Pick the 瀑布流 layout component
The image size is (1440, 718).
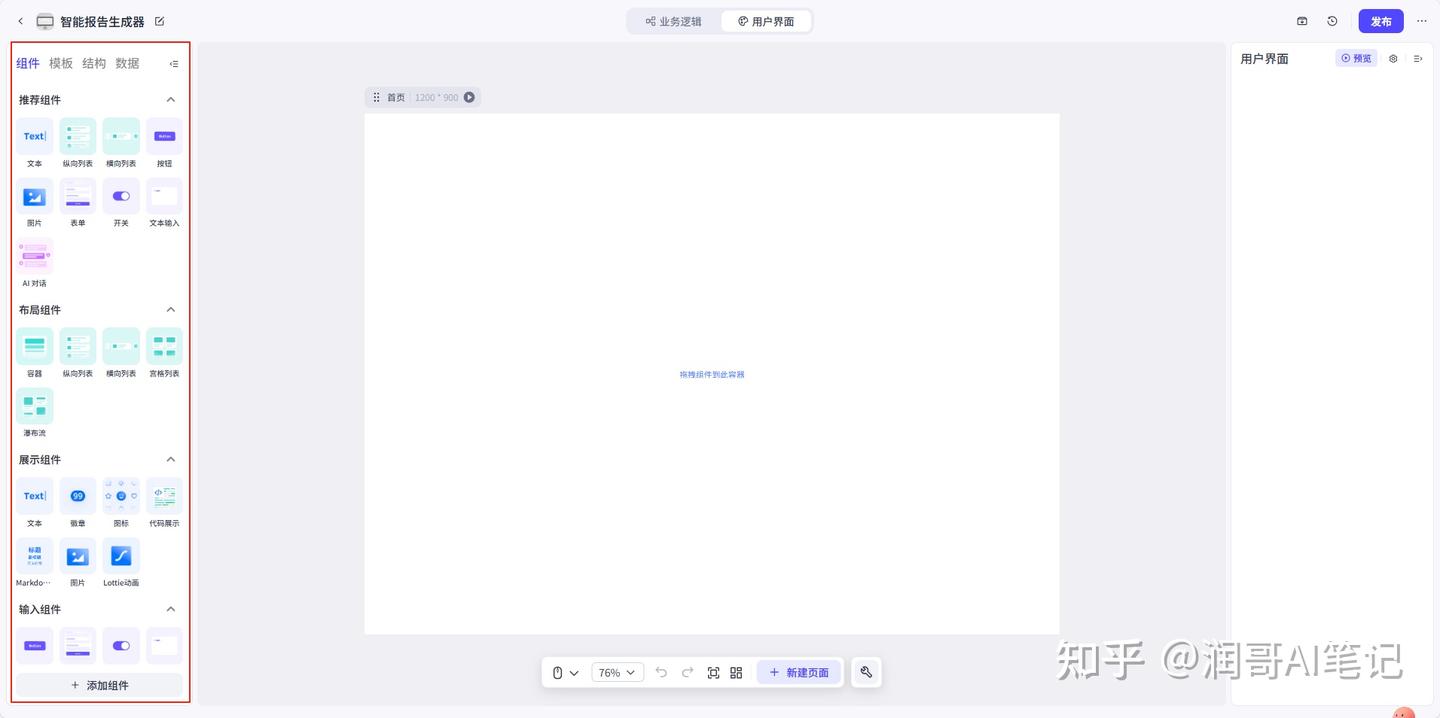[x=35, y=406]
